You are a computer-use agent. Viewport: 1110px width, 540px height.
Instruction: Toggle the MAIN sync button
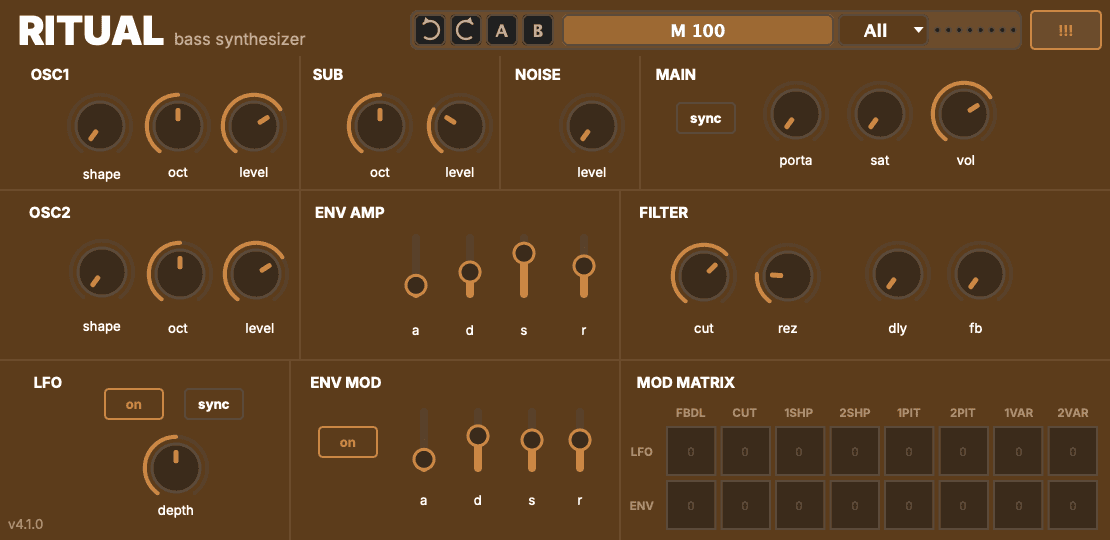coord(706,118)
